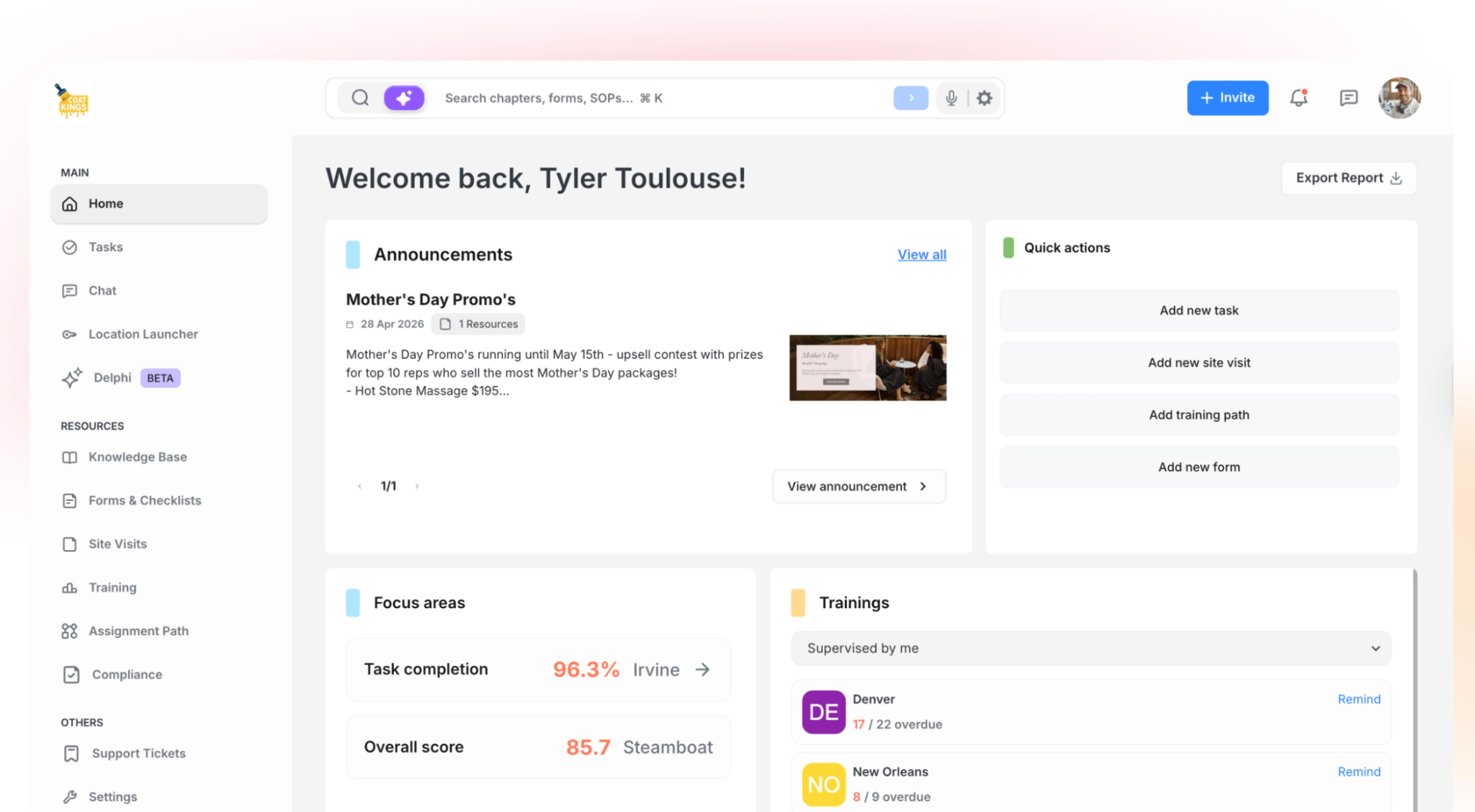Click the Knowledge Base book icon
This screenshot has height=812, width=1475.
(70, 457)
